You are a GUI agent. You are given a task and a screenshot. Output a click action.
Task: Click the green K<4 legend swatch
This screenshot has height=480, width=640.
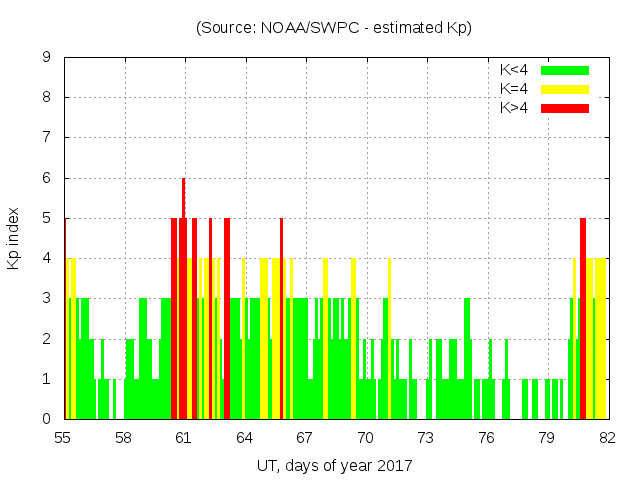565,70
